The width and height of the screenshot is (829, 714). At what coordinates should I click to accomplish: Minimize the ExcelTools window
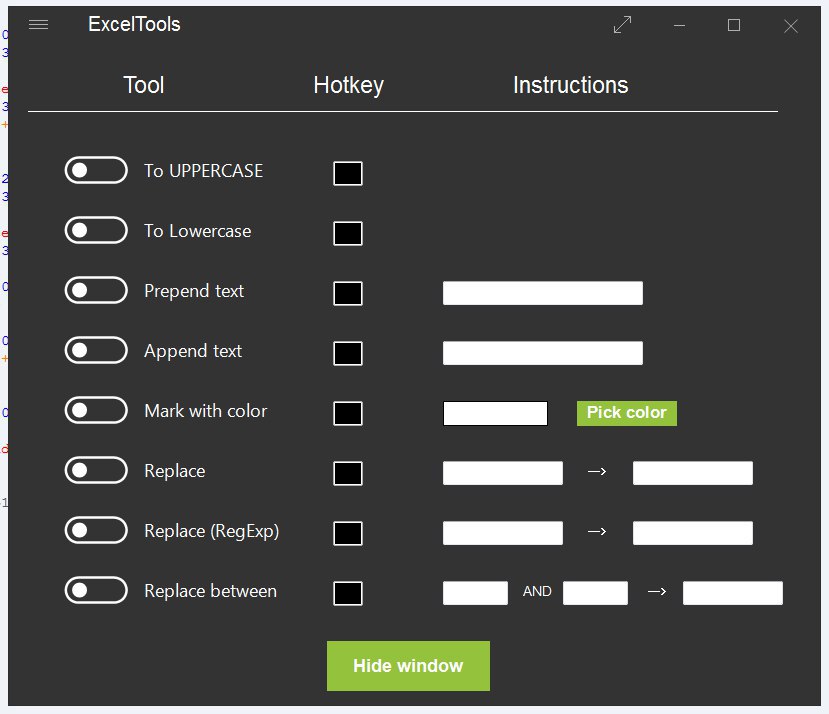click(x=679, y=25)
